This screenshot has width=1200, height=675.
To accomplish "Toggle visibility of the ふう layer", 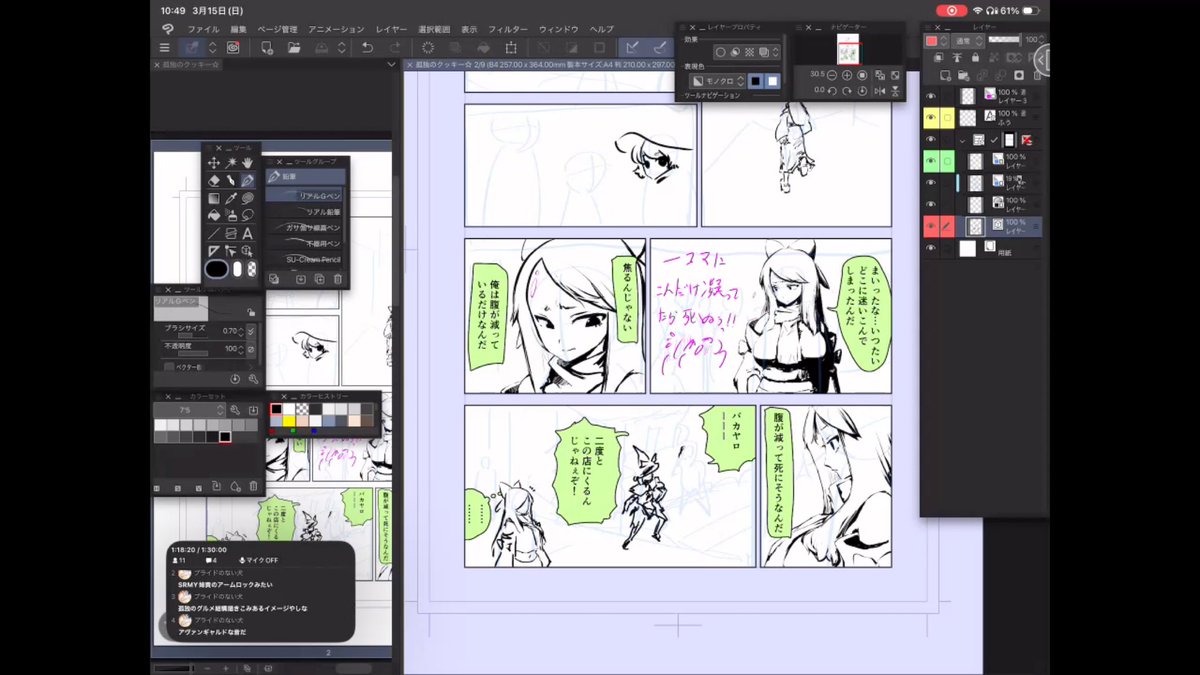I will 929,116.
